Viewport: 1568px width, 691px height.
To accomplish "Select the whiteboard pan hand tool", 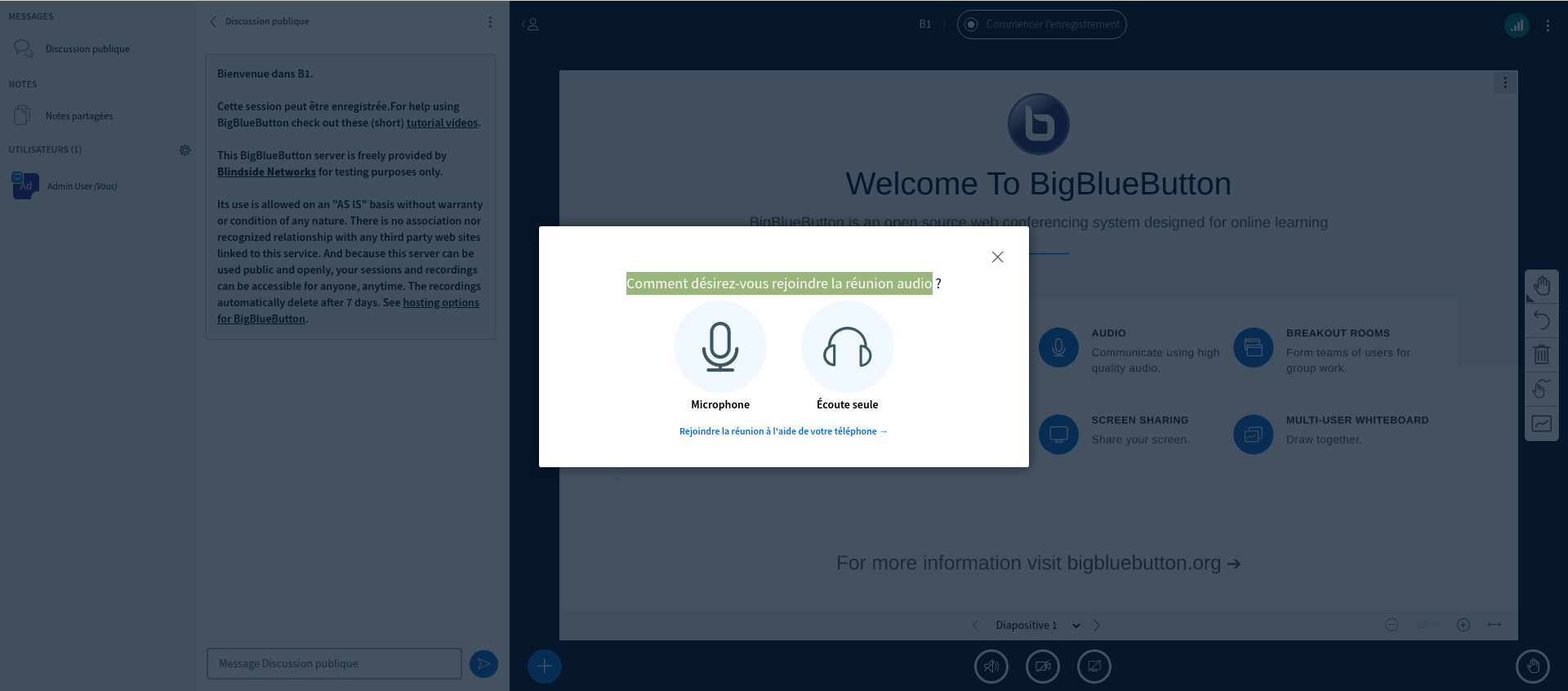I will pyautogui.click(x=1542, y=286).
